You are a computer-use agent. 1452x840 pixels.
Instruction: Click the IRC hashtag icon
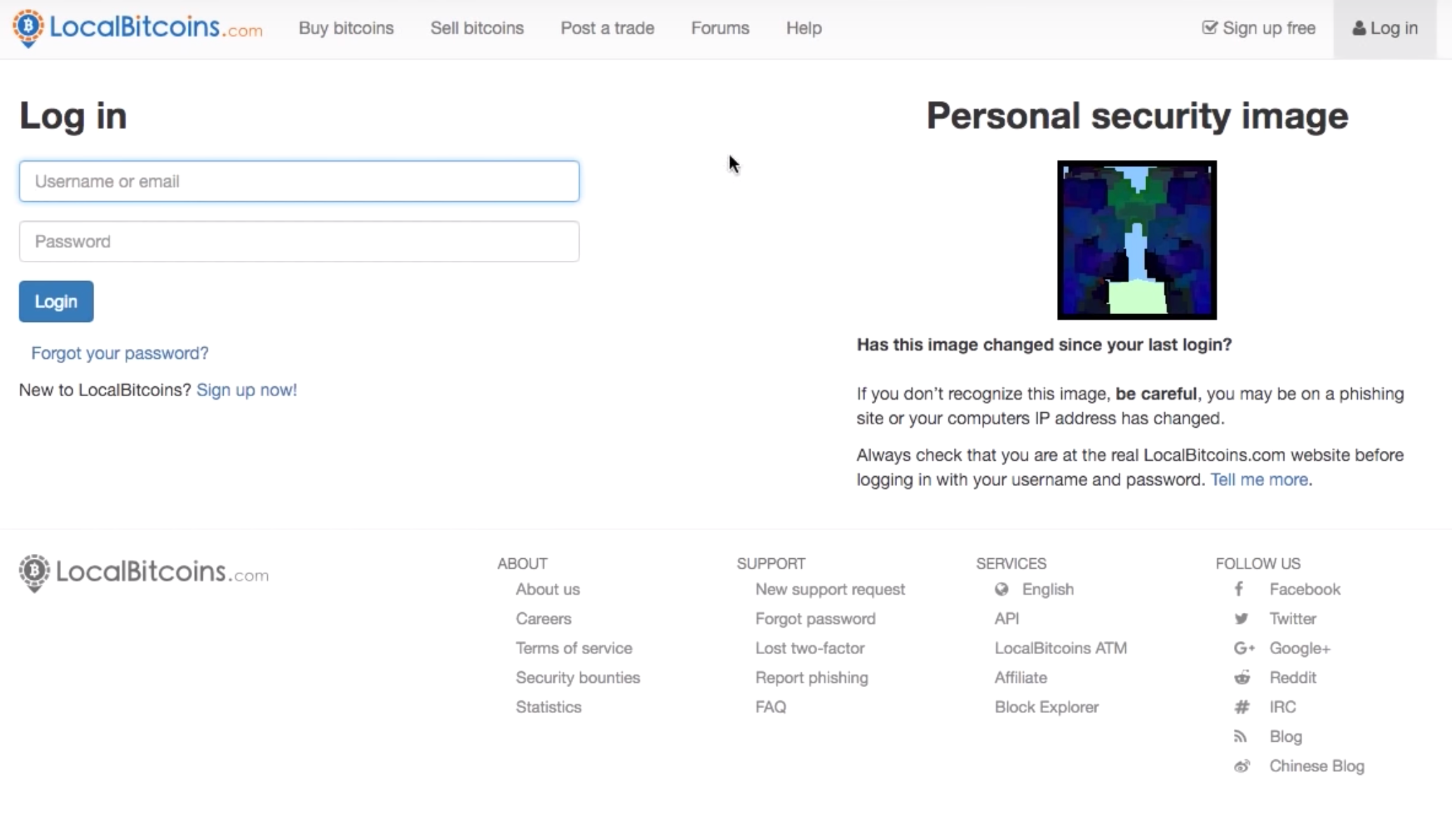[x=1242, y=707]
